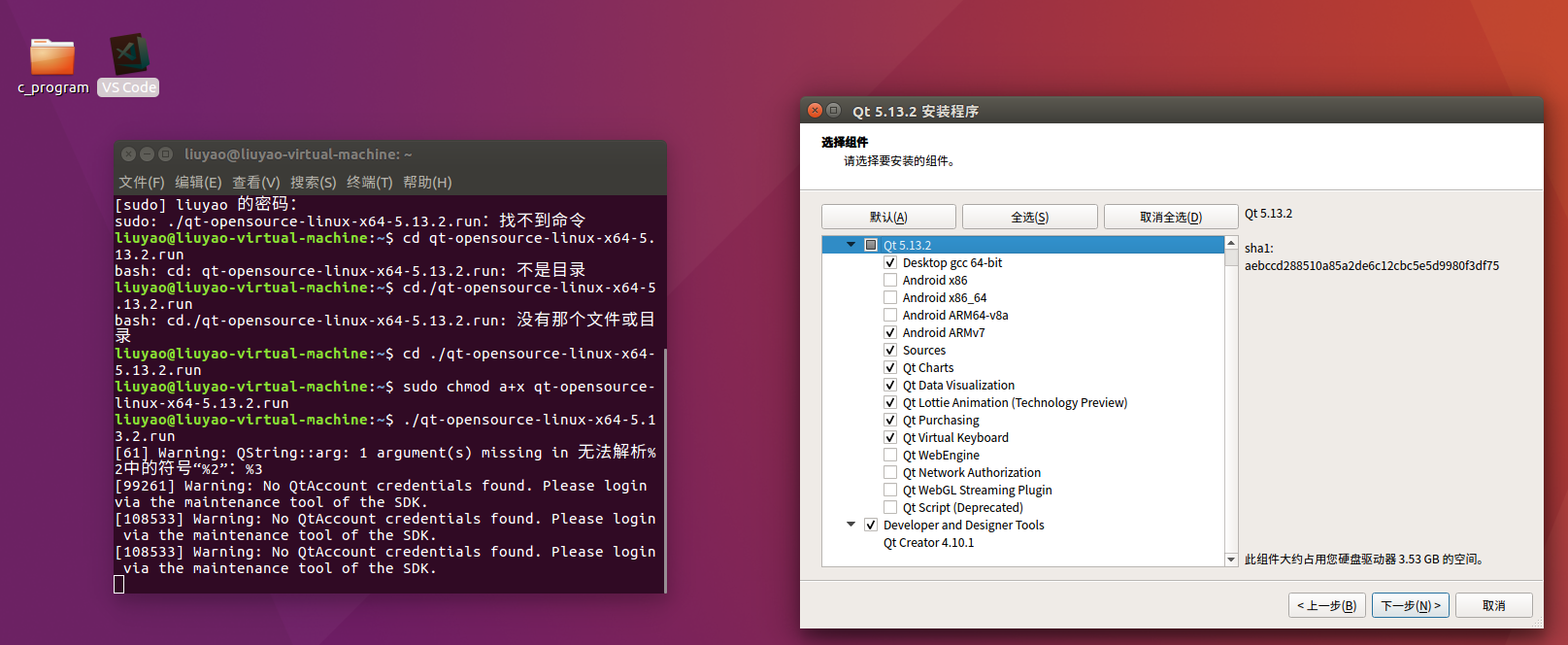Check the Android x86 component
The image size is (1568, 645).
coord(890,281)
